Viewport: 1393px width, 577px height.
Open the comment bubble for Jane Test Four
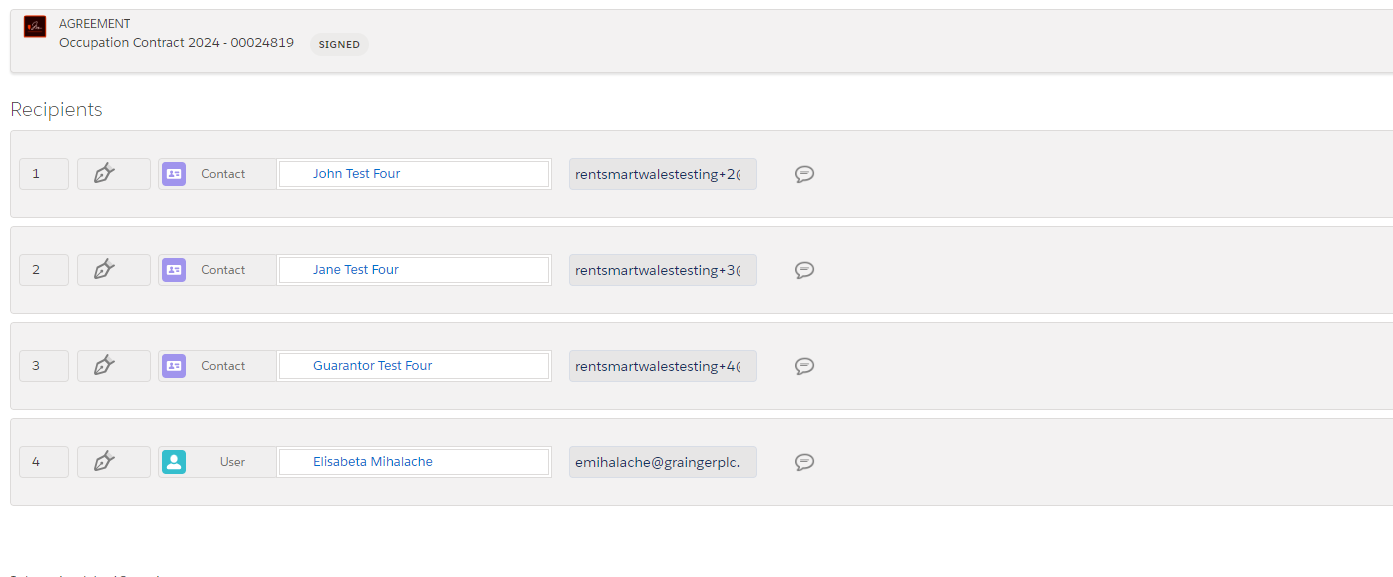(x=804, y=269)
